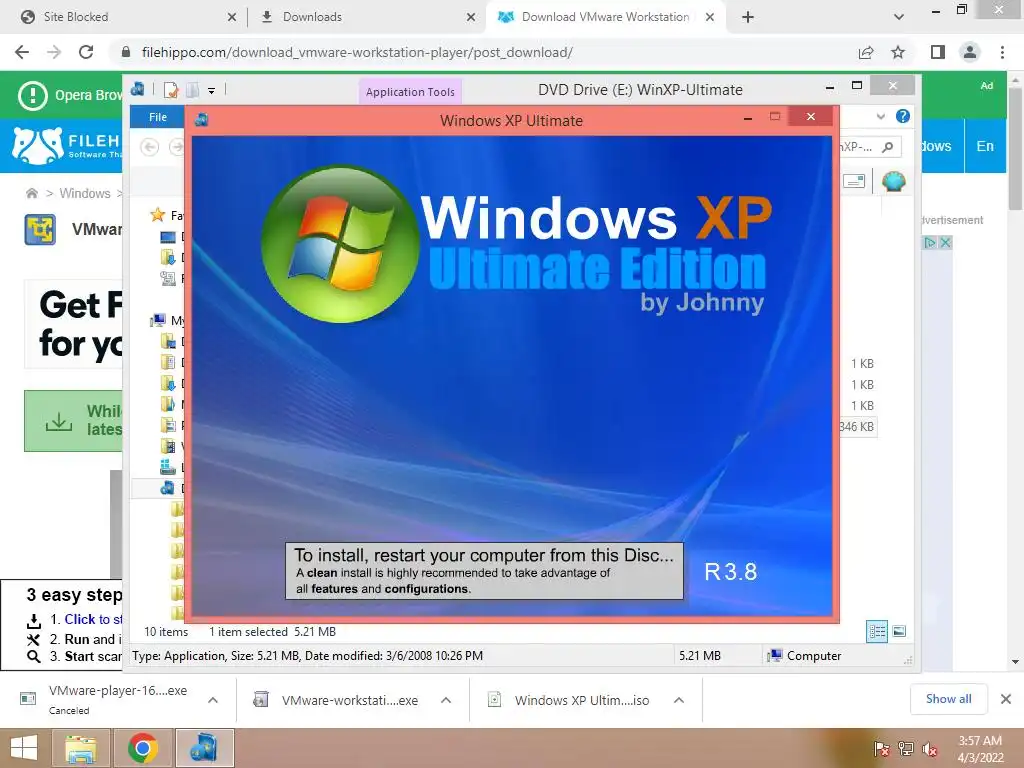The image size is (1024, 768).
Task: Expand the Explorer ribbon chevron
Action: (x=880, y=116)
